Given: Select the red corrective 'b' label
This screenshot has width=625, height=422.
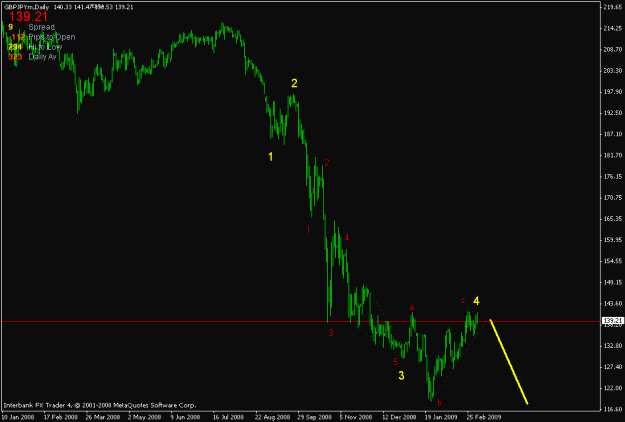Looking at the screenshot, I should pos(439,403).
